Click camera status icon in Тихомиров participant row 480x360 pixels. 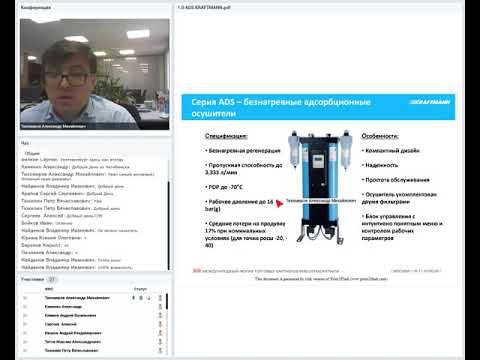click(x=141, y=298)
